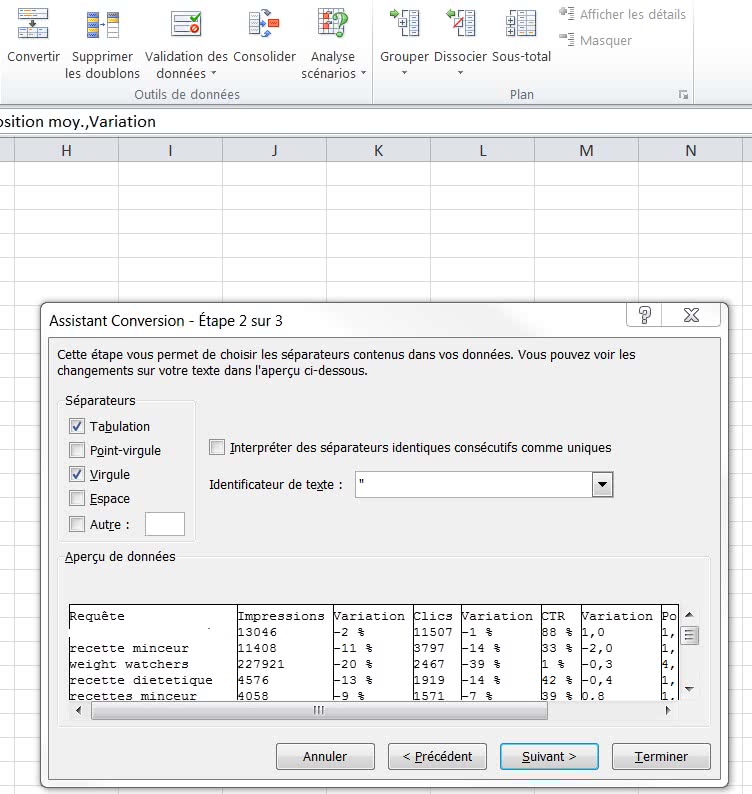752x794 pixels.
Task: Click the Grouper icon
Action: click(x=405, y=23)
